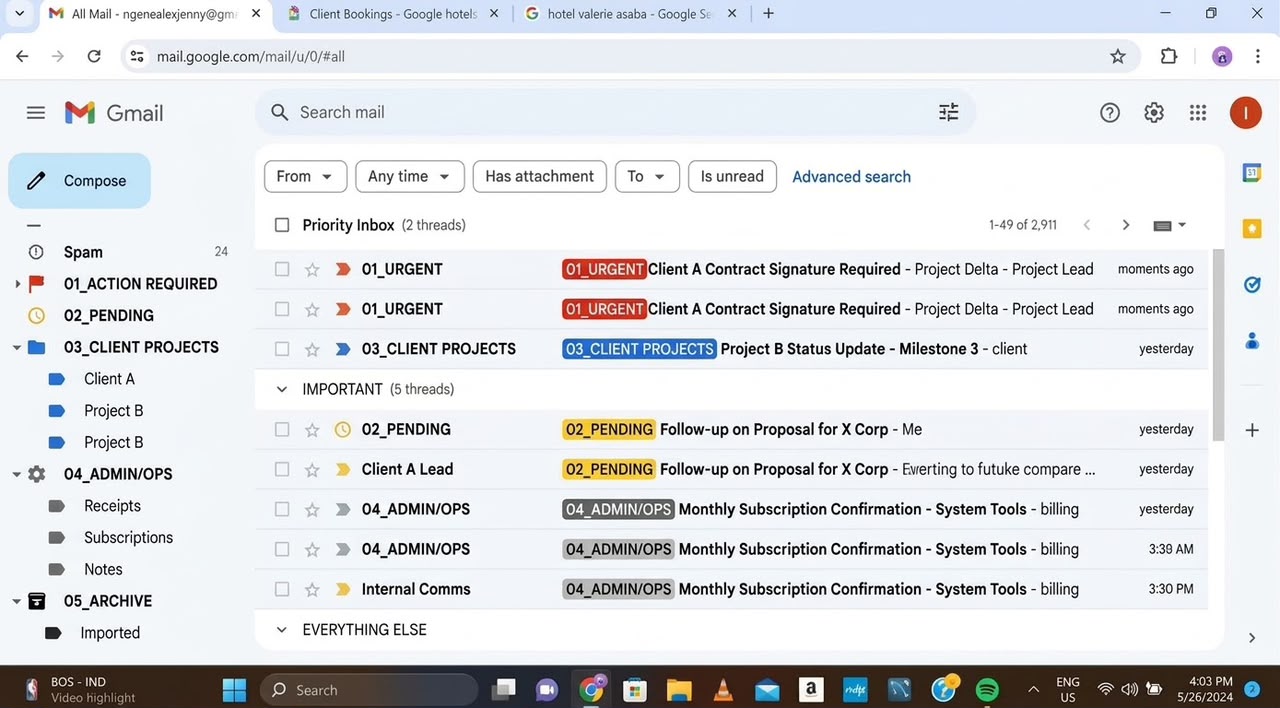Open Google Tasks side panel

[x=1252, y=285]
